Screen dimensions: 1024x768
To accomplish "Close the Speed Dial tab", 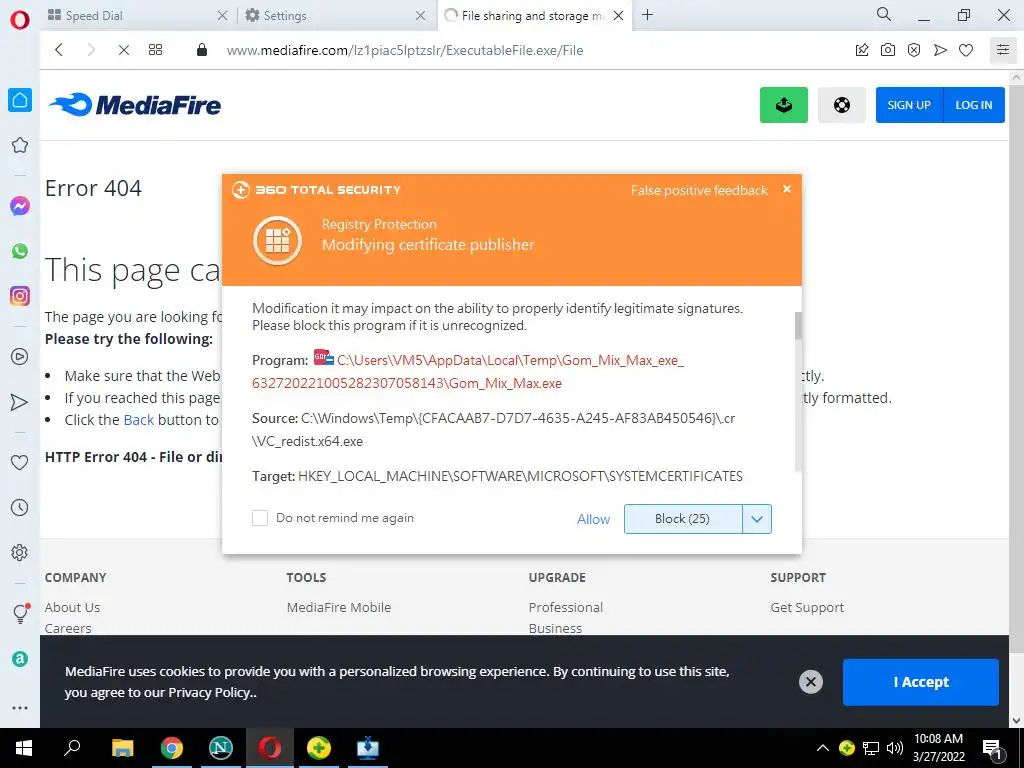I will pos(222,16).
